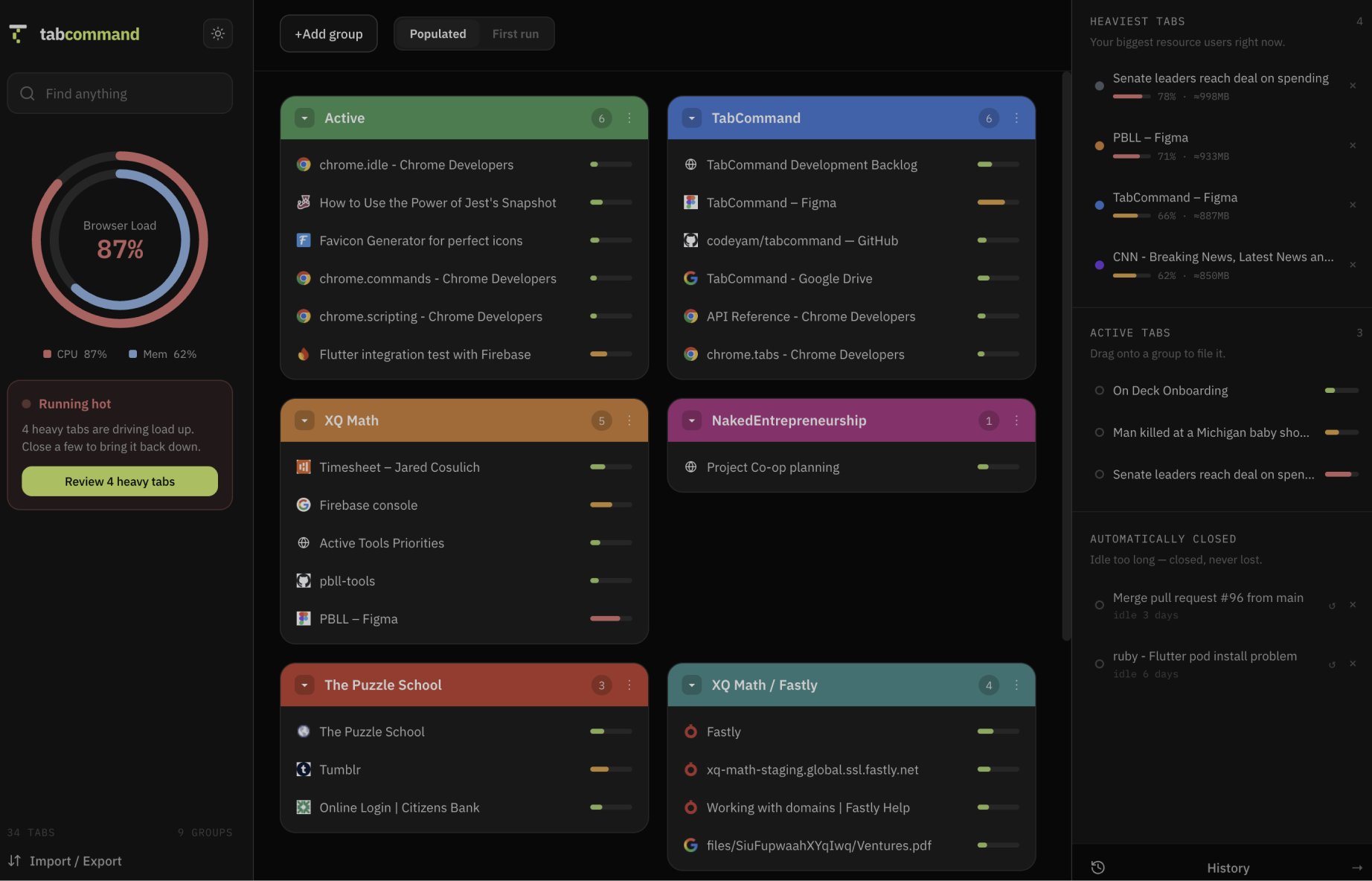The image size is (1372, 881).
Task: Collapse the NakedEntrepreneurship group
Action: tap(692, 420)
